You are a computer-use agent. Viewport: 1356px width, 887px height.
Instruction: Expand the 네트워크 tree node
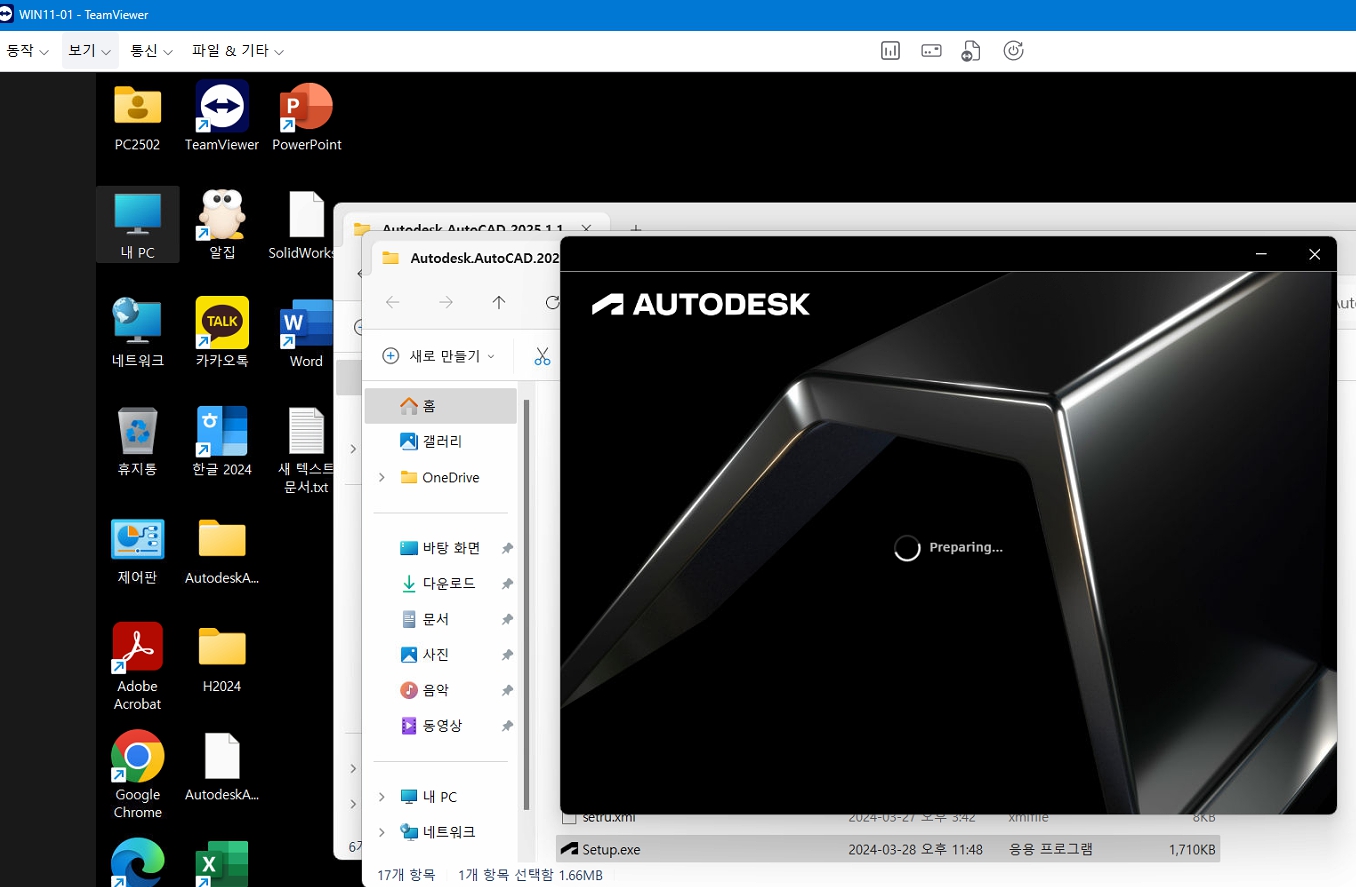point(381,832)
